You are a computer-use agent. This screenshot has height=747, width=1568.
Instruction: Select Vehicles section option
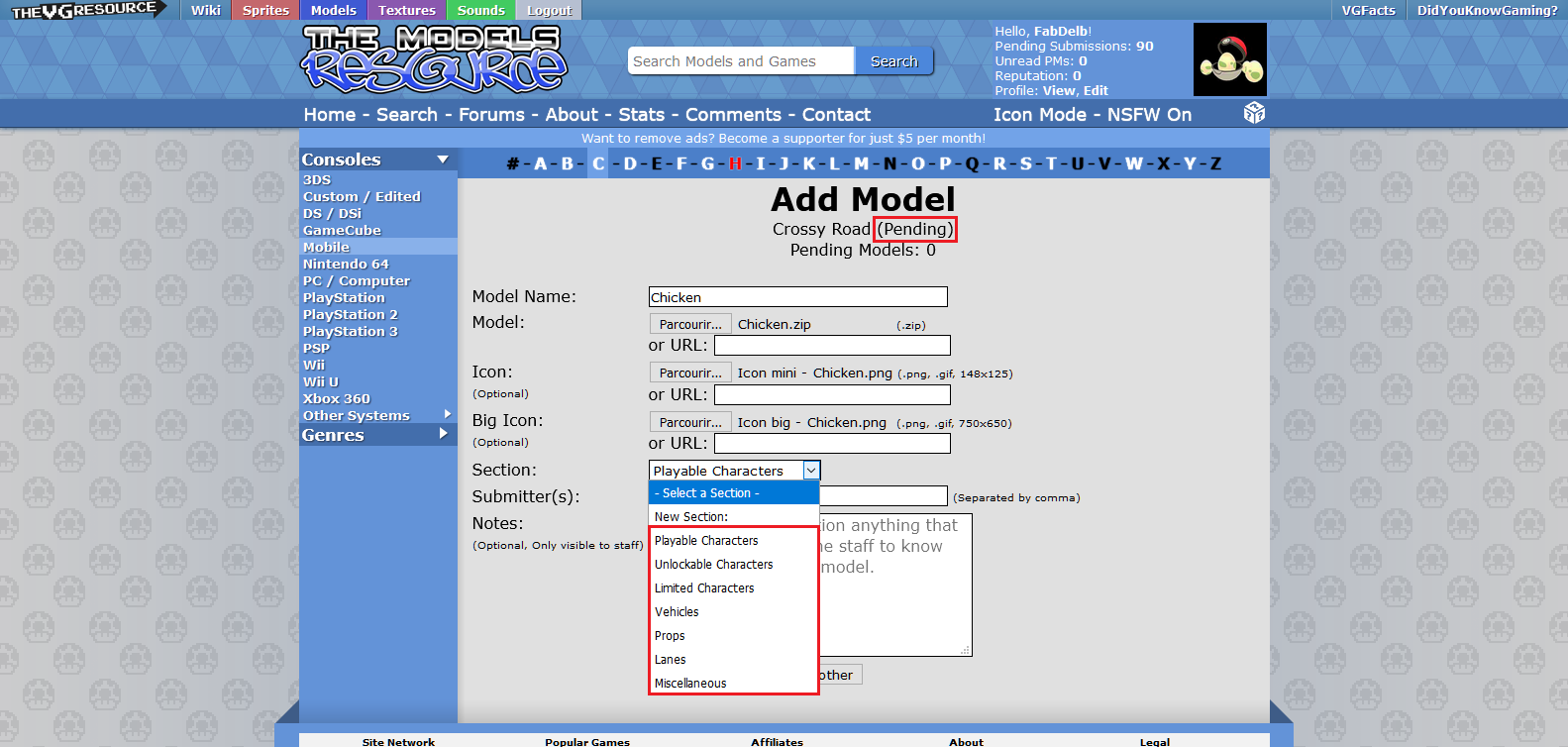pyautogui.click(x=734, y=612)
